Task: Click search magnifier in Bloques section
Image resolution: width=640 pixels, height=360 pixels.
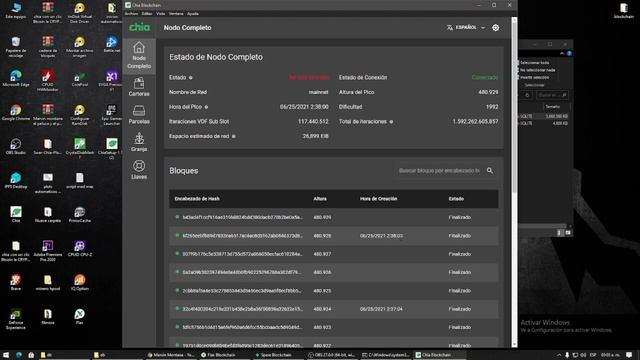Action: tap(490, 171)
